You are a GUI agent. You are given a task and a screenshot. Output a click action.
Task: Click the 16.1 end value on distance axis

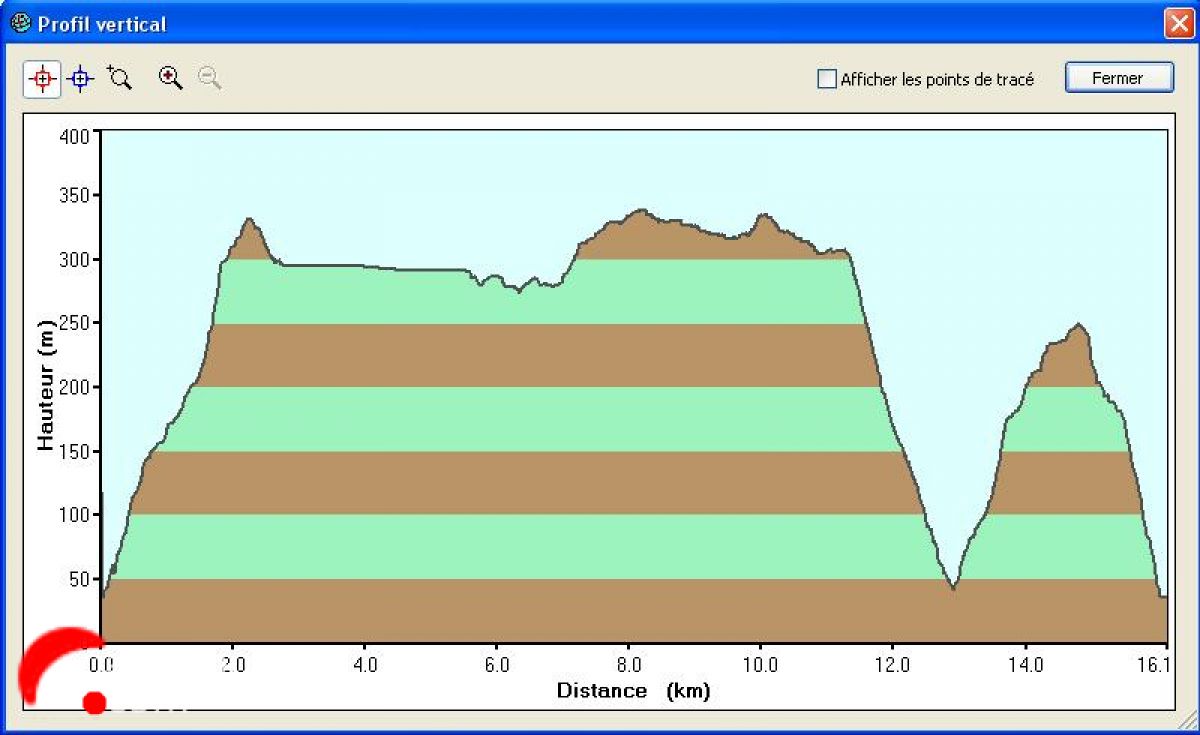tap(1158, 664)
